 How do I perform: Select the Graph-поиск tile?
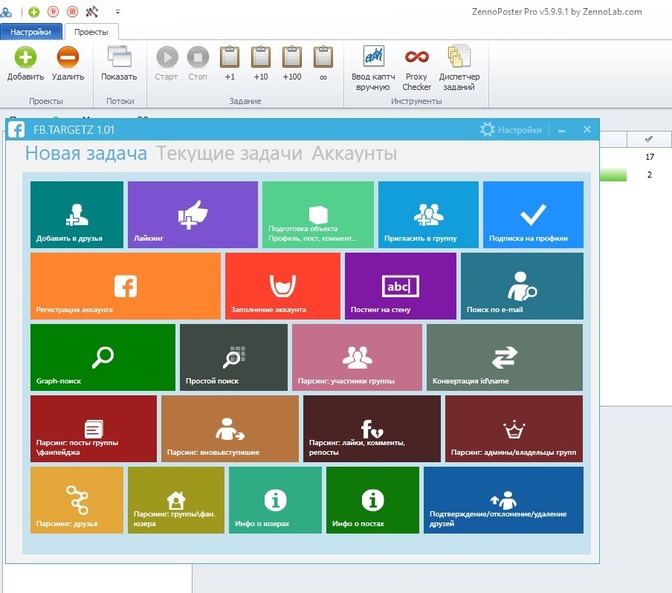point(103,357)
